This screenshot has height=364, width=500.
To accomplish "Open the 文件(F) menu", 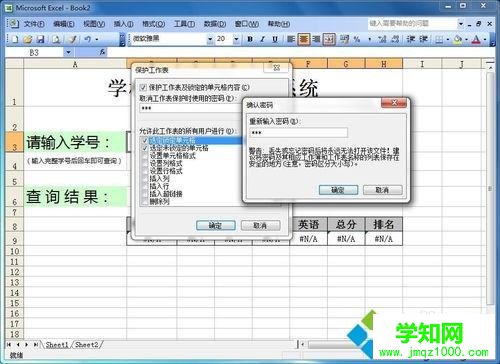I will click(x=34, y=24).
